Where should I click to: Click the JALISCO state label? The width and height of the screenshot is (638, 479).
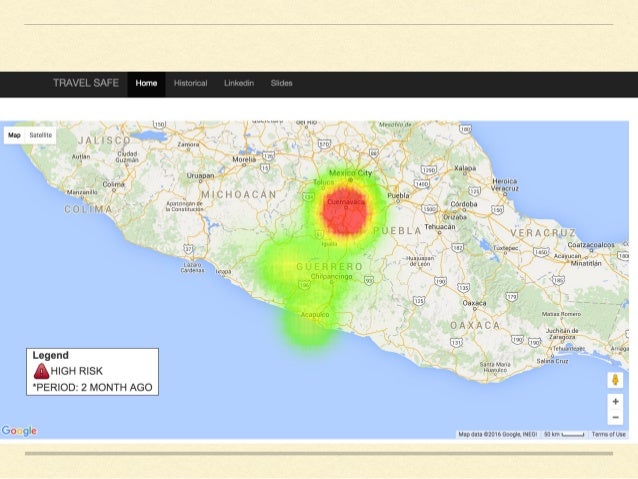104,140
